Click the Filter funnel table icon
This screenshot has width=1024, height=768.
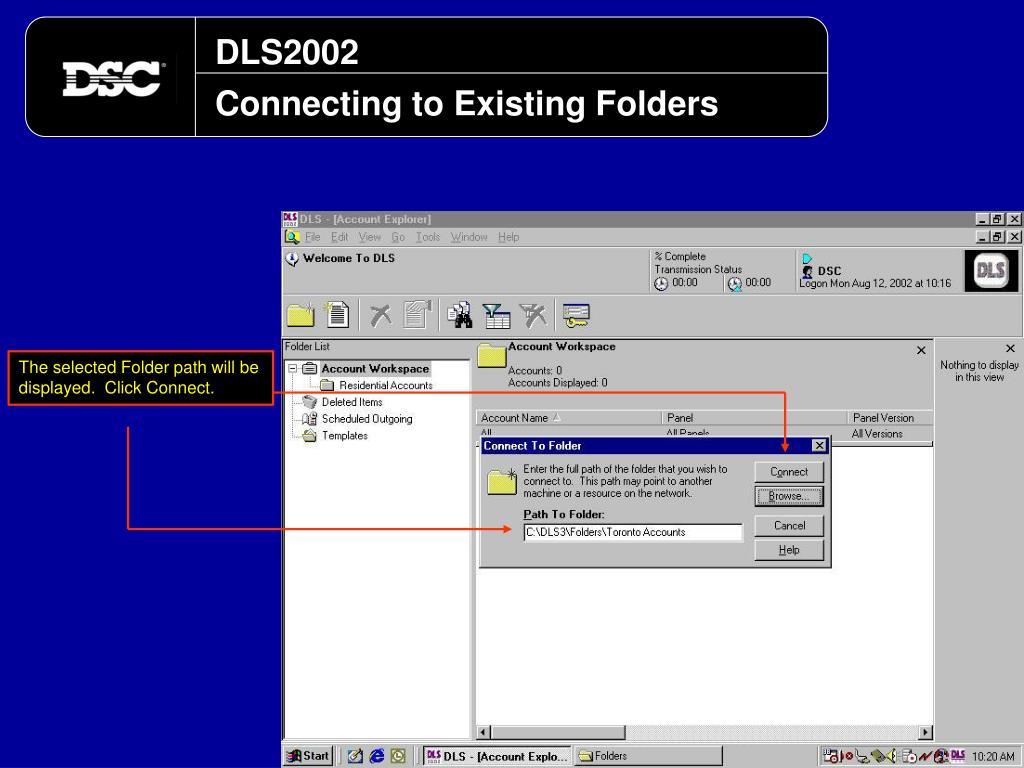[x=496, y=316]
